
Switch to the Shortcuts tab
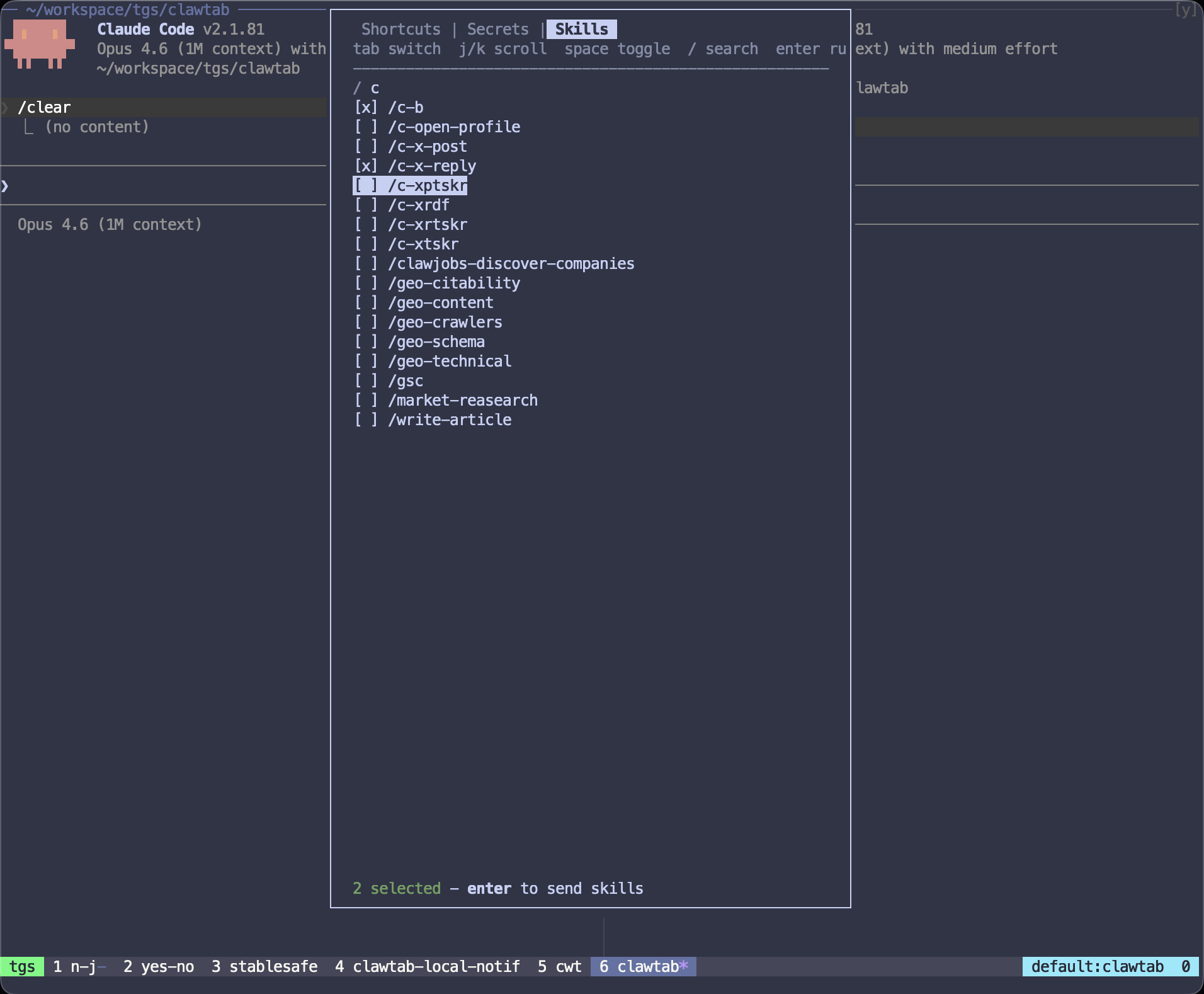400,30
